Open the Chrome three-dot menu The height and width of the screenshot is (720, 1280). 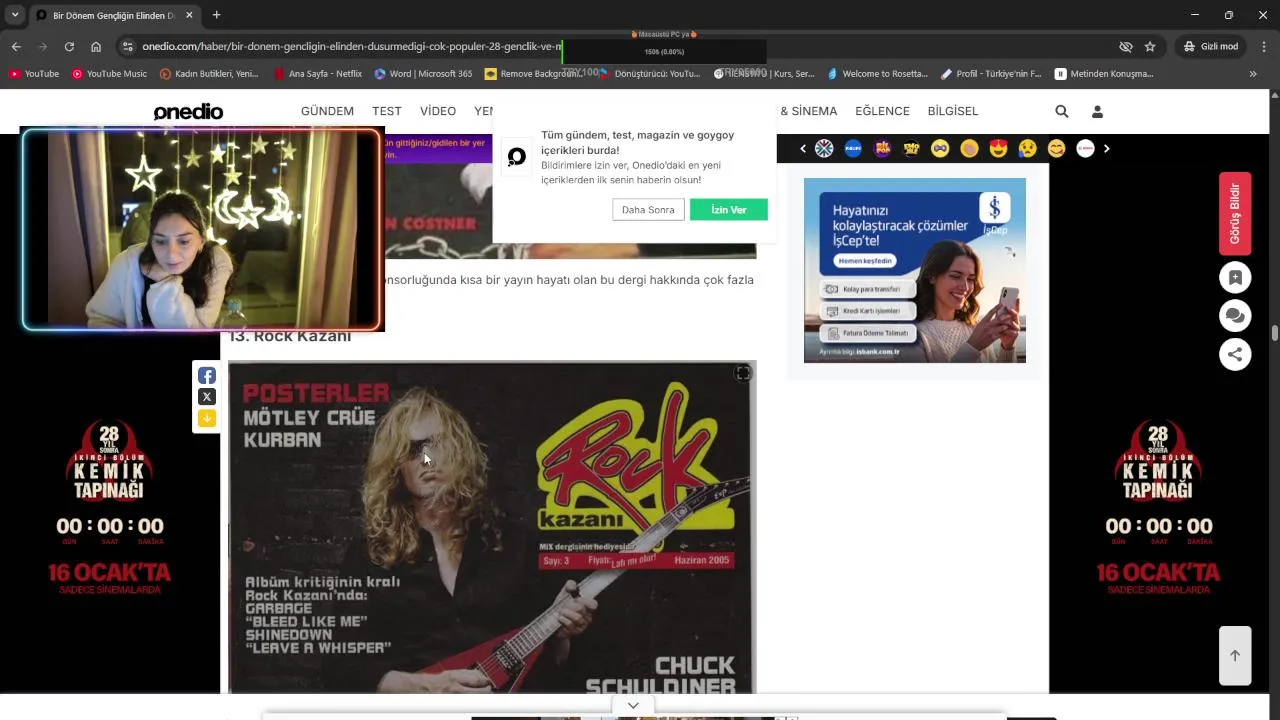(x=1264, y=46)
